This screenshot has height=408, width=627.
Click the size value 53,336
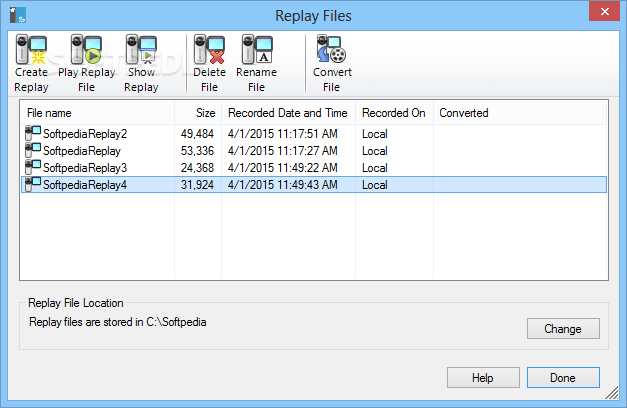[x=197, y=151]
